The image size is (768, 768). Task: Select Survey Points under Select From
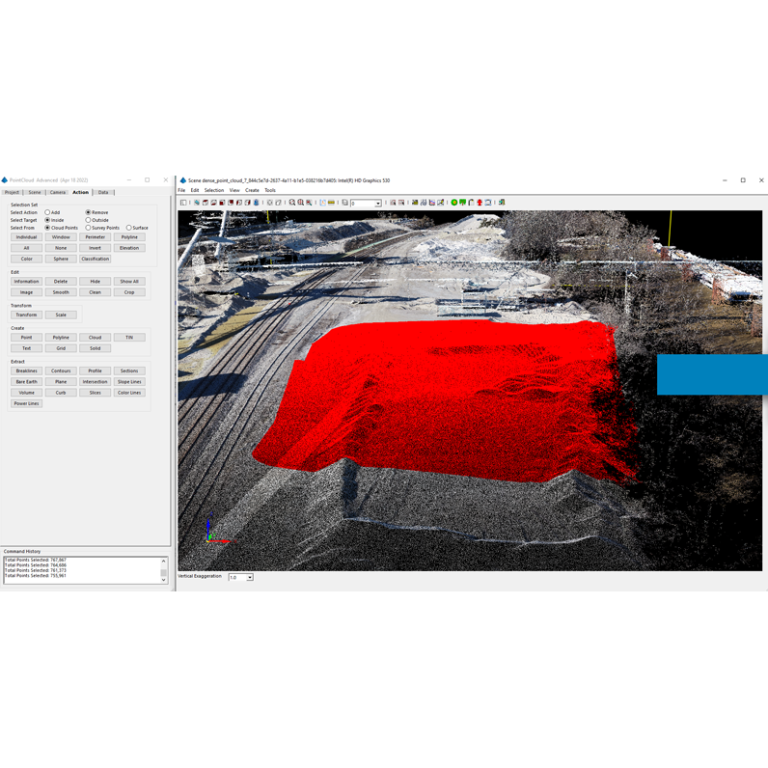[x=88, y=228]
